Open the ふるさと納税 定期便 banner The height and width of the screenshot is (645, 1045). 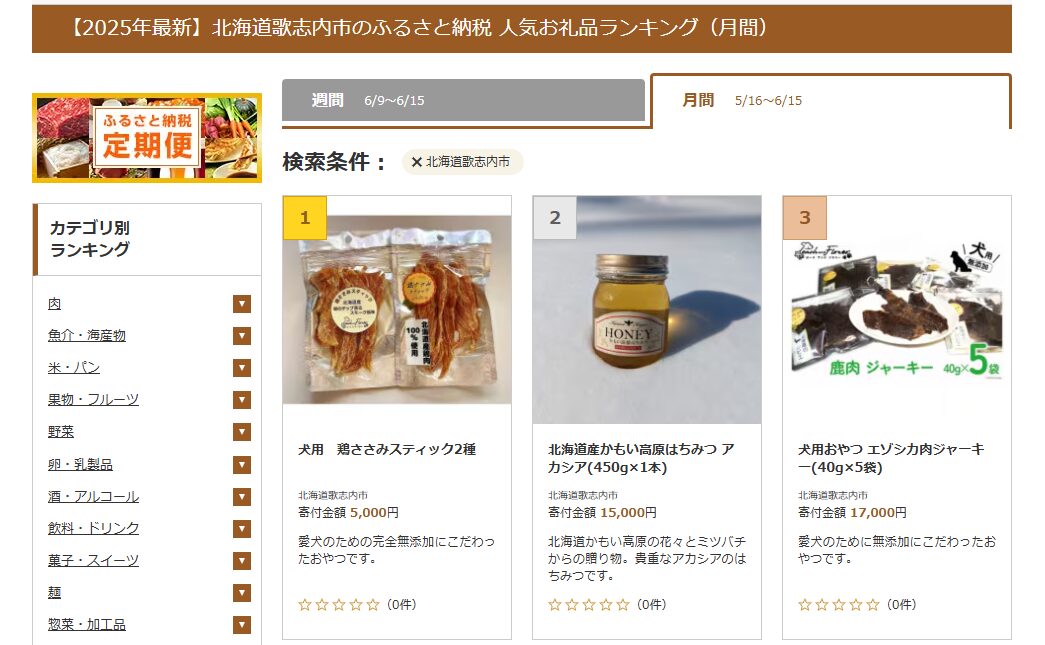[x=147, y=138]
